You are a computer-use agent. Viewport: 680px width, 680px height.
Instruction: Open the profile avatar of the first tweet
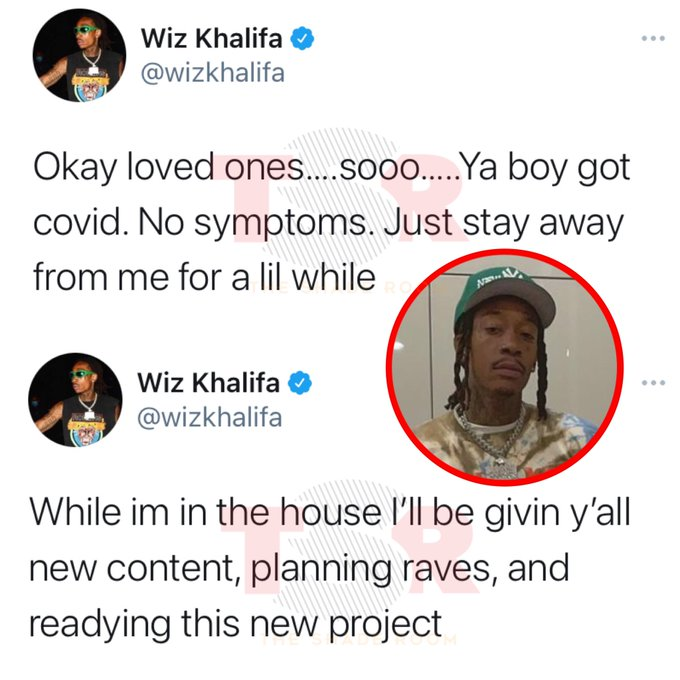[79, 55]
